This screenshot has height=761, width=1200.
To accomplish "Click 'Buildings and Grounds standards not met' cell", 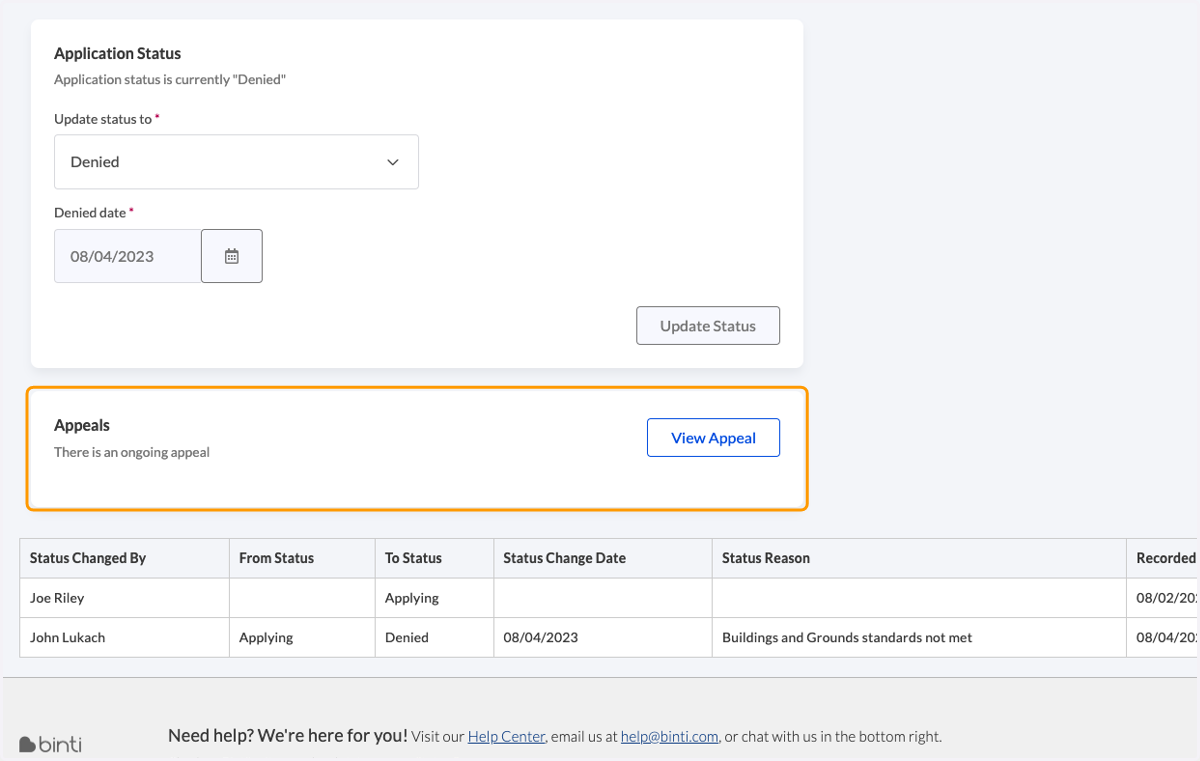I will [x=919, y=637].
